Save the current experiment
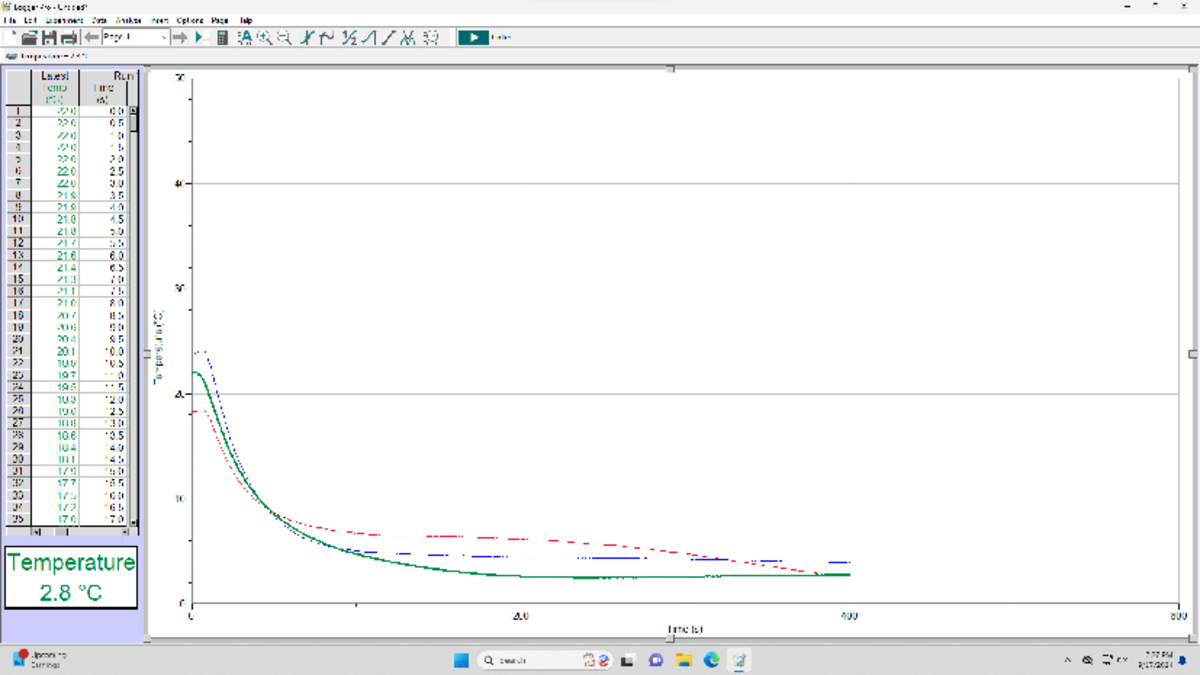This screenshot has height=675, width=1200. pyautogui.click(x=50, y=37)
